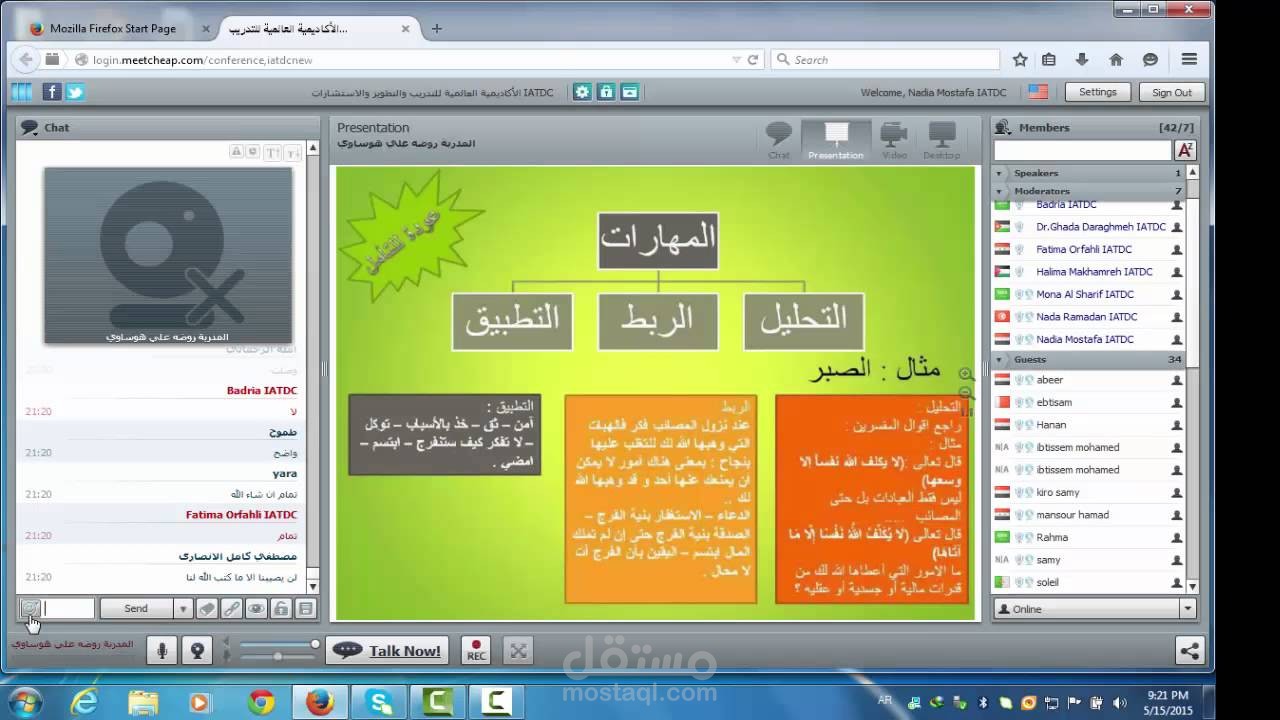The image size is (1280, 720).
Task: Sort members with the A-Z button
Action: click(1185, 150)
